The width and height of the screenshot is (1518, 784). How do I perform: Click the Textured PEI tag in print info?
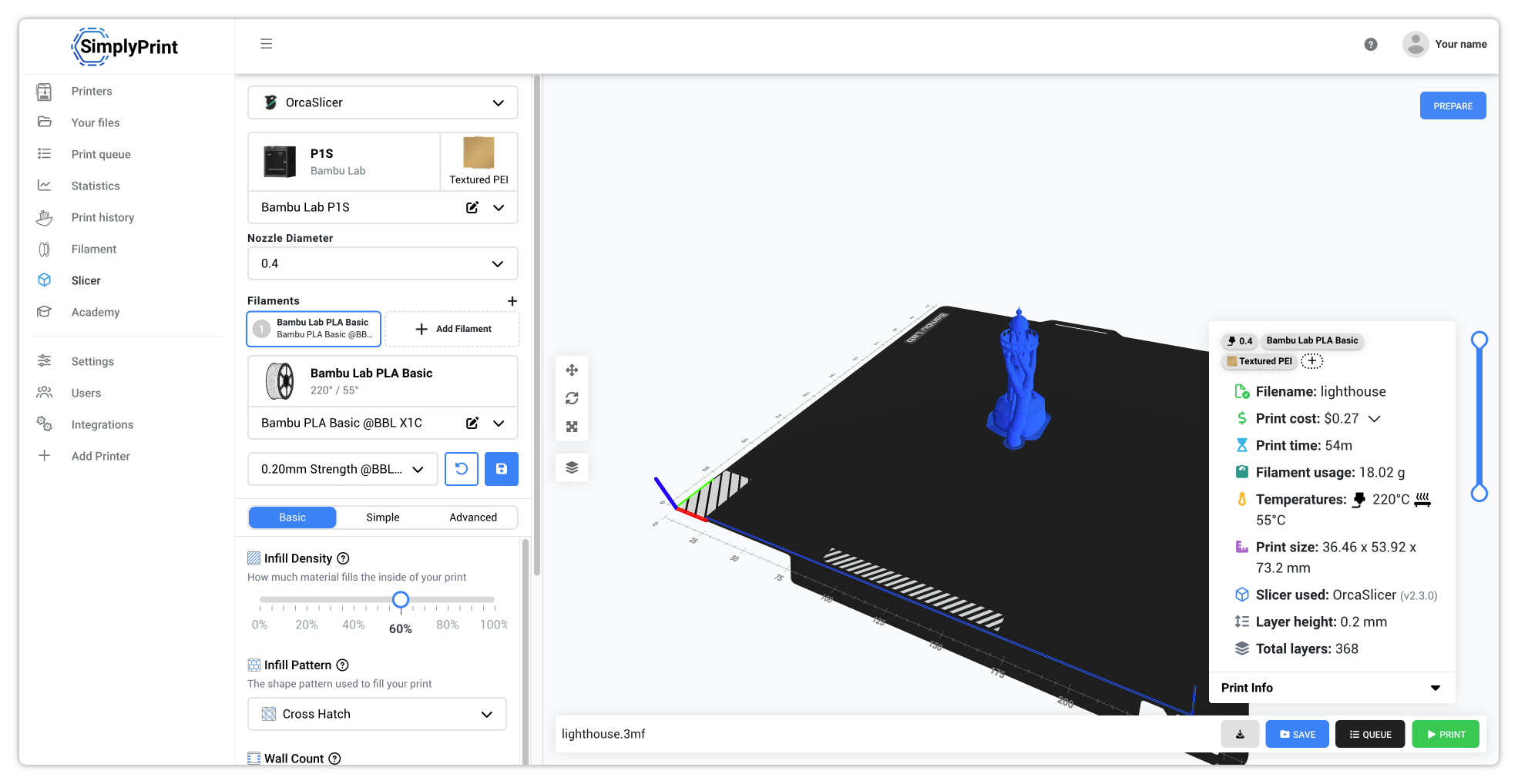point(1259,361)
